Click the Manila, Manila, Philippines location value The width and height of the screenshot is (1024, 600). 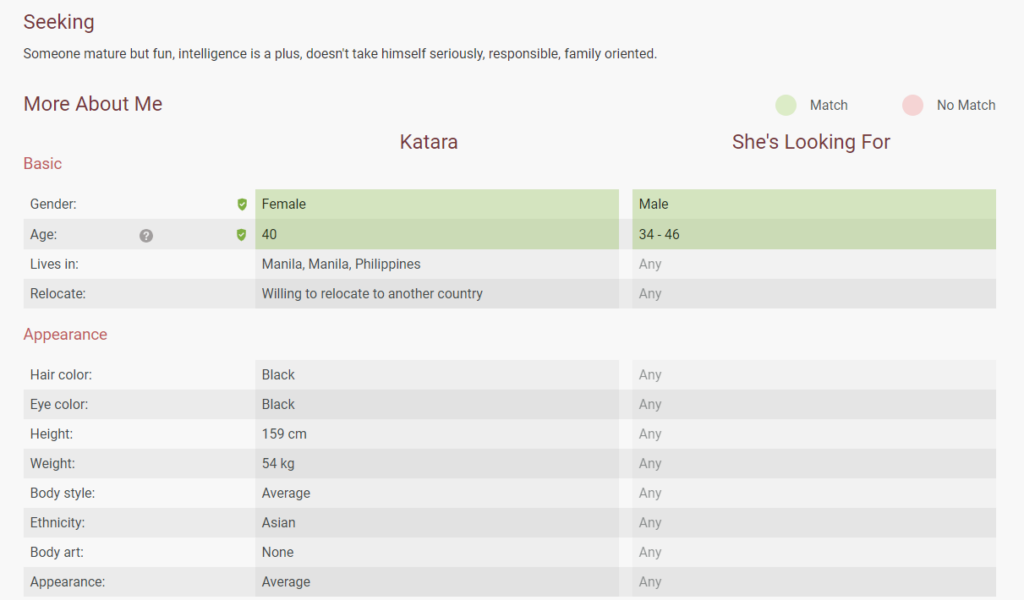pos(341,264)
